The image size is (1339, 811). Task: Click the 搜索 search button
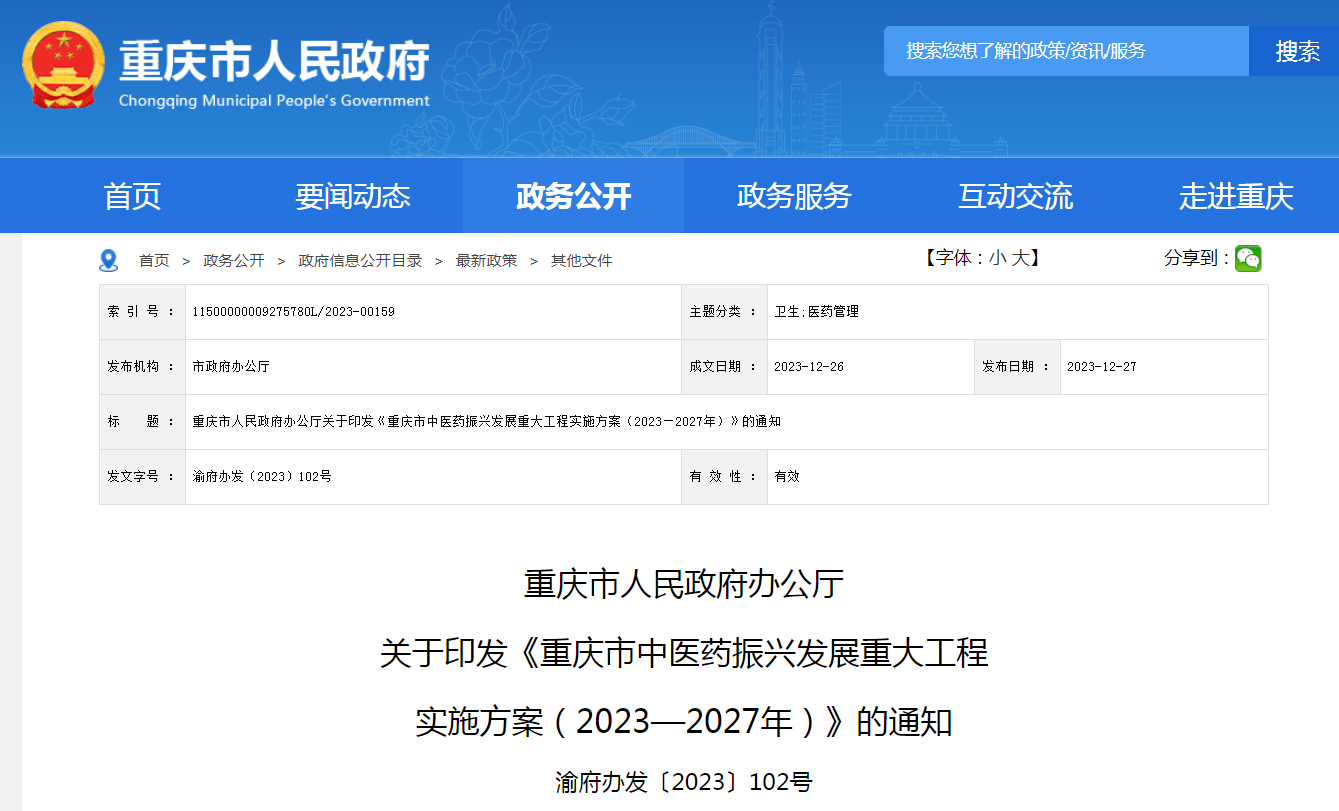click(x=1297, y=51)
